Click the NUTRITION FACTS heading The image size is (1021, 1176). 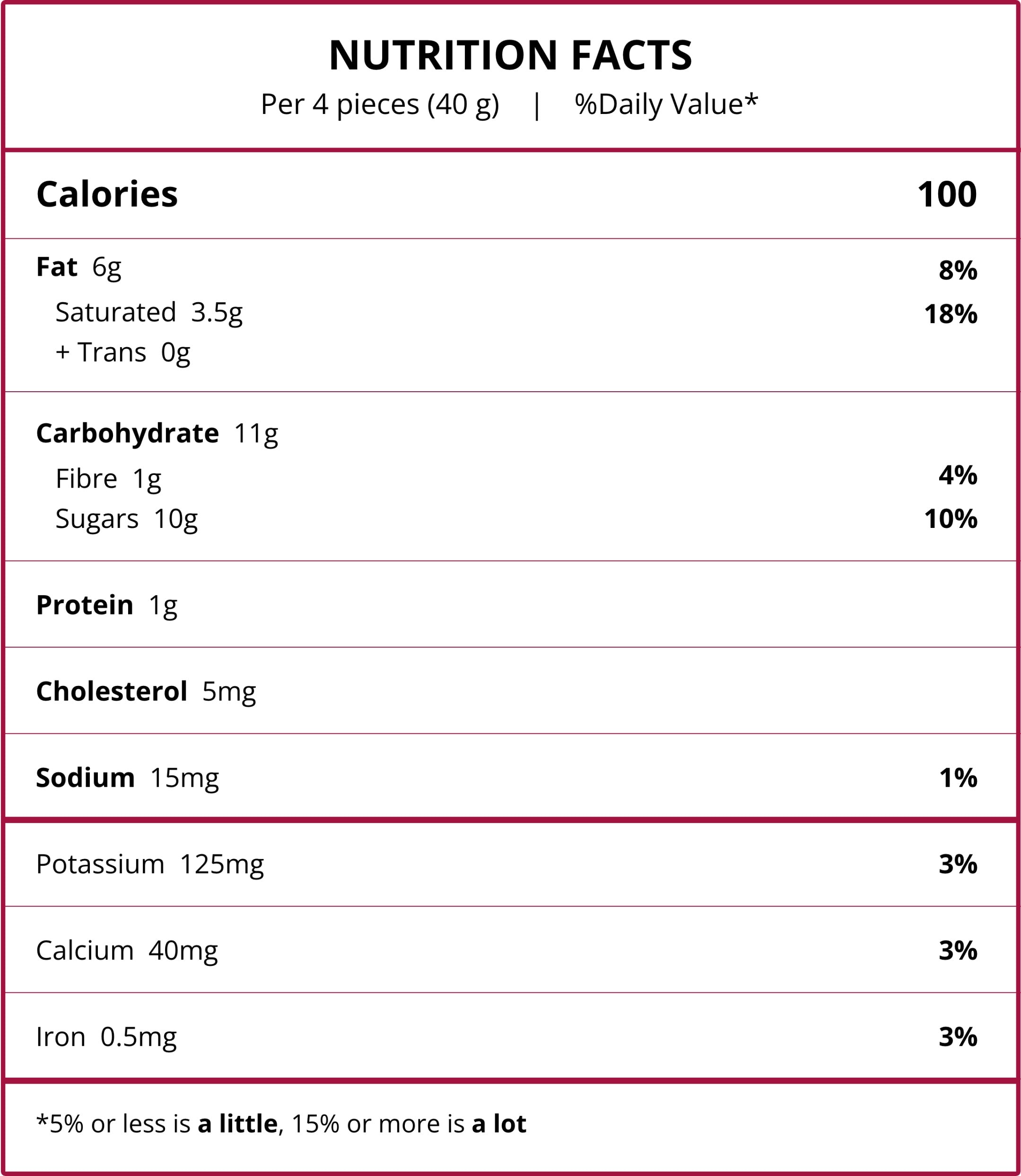pyautogui.click(x=511, y=55)
